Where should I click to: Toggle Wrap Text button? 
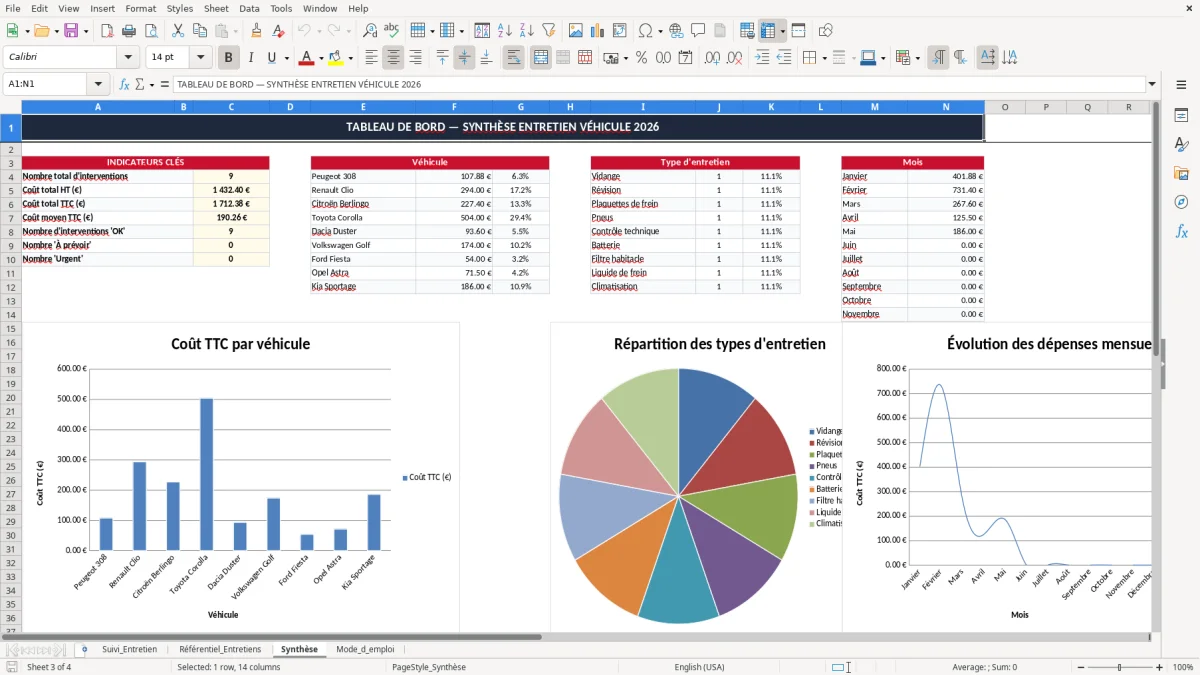pos(513,58)
